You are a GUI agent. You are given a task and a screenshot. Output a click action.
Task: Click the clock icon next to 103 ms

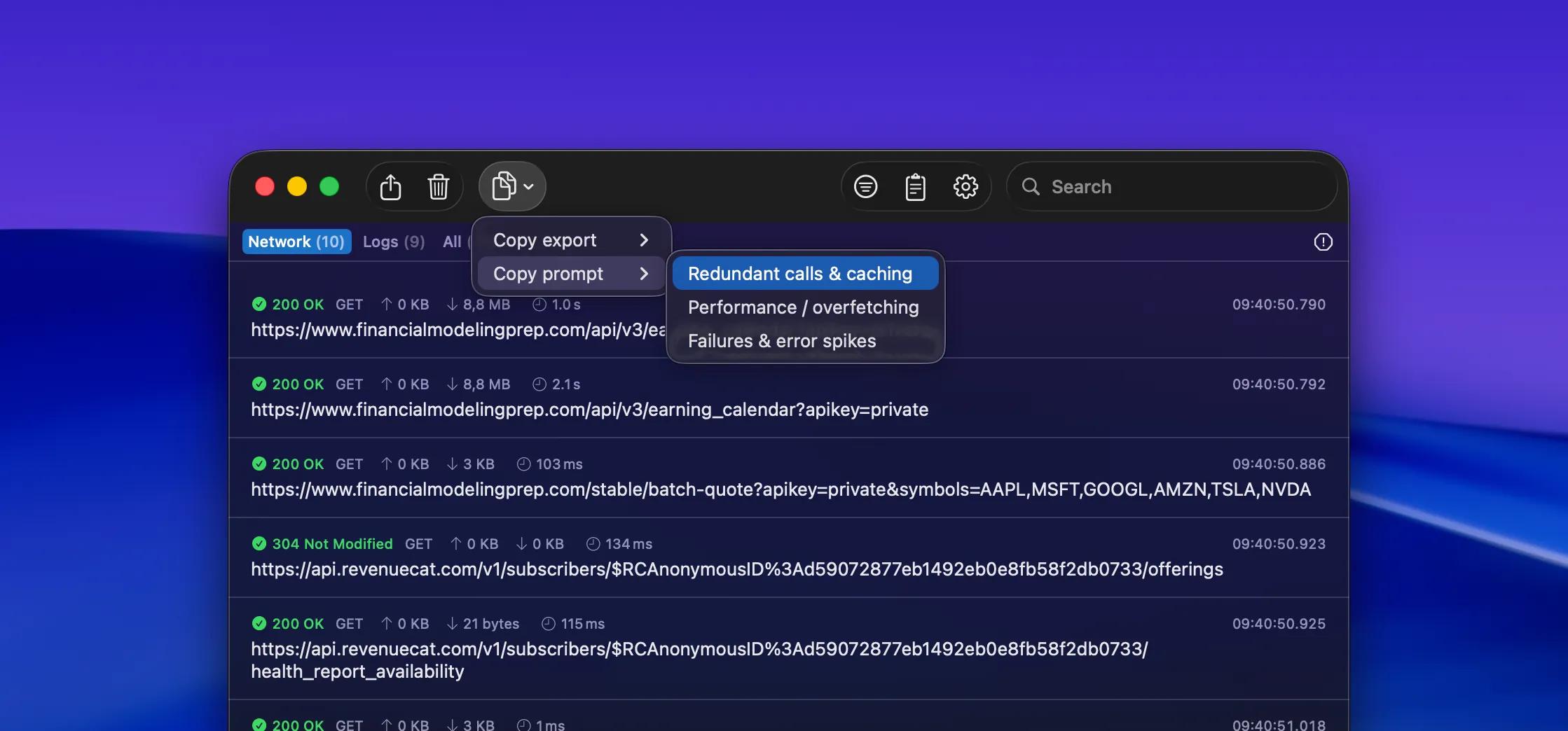524,464
